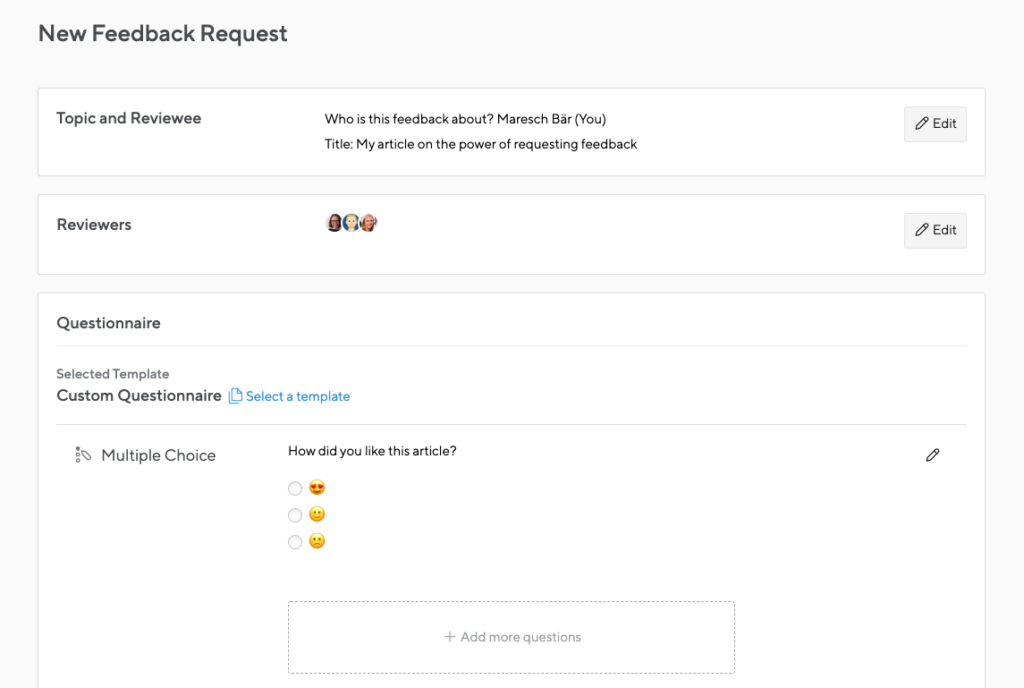Click the pencil icon in the Topic Edit button
1024x688 pixels.
(x=923, y=124)
